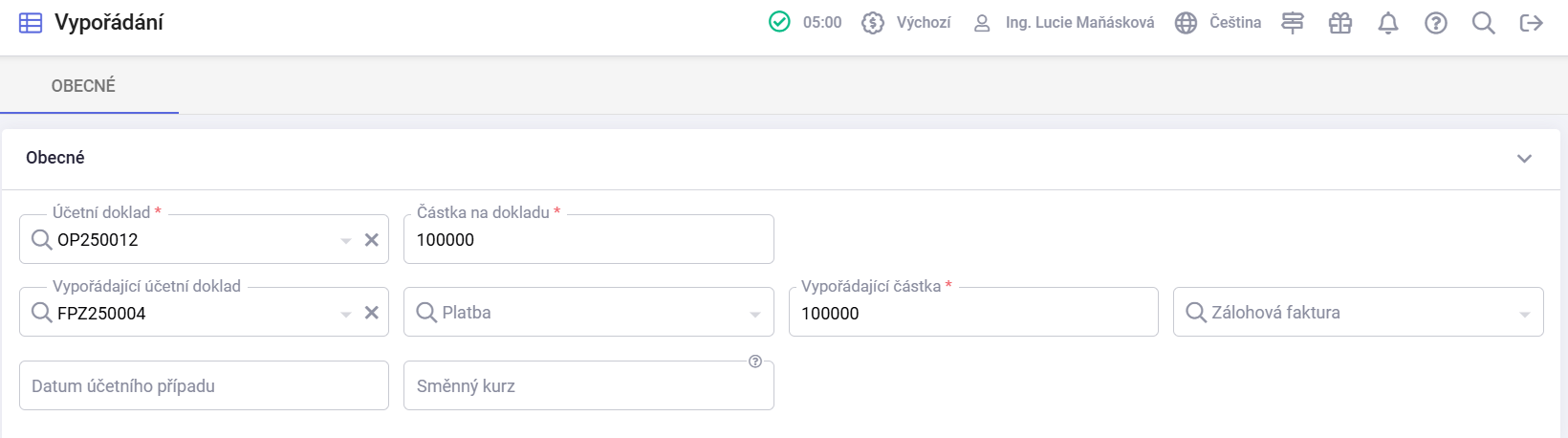Expand the Účetní doklad dropdown arrow

click(x=346, y=241)
